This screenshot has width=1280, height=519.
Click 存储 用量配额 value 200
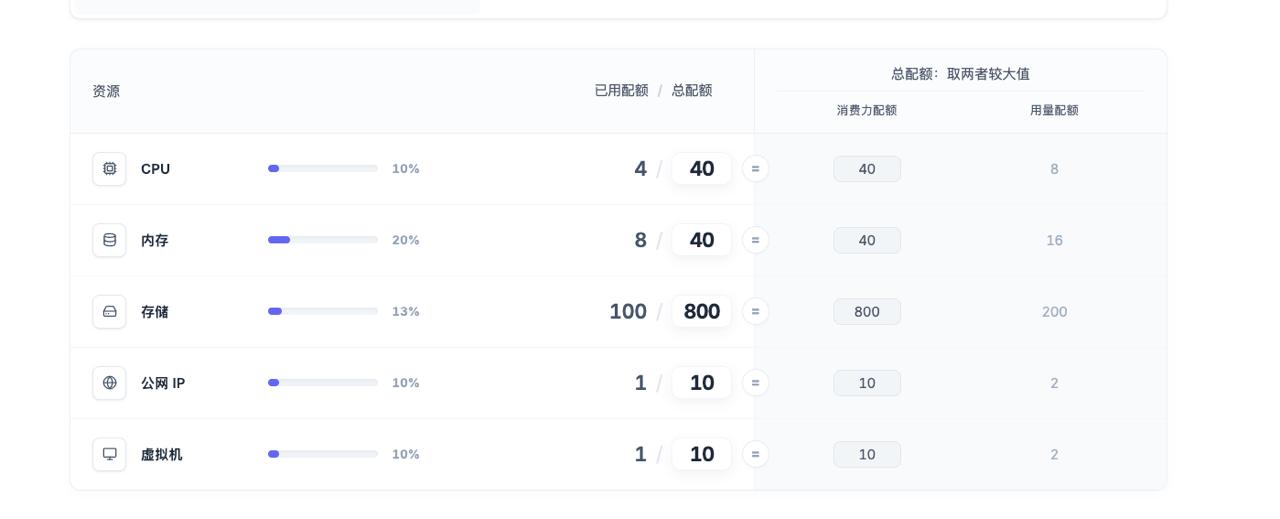[x=1054, y=312]
